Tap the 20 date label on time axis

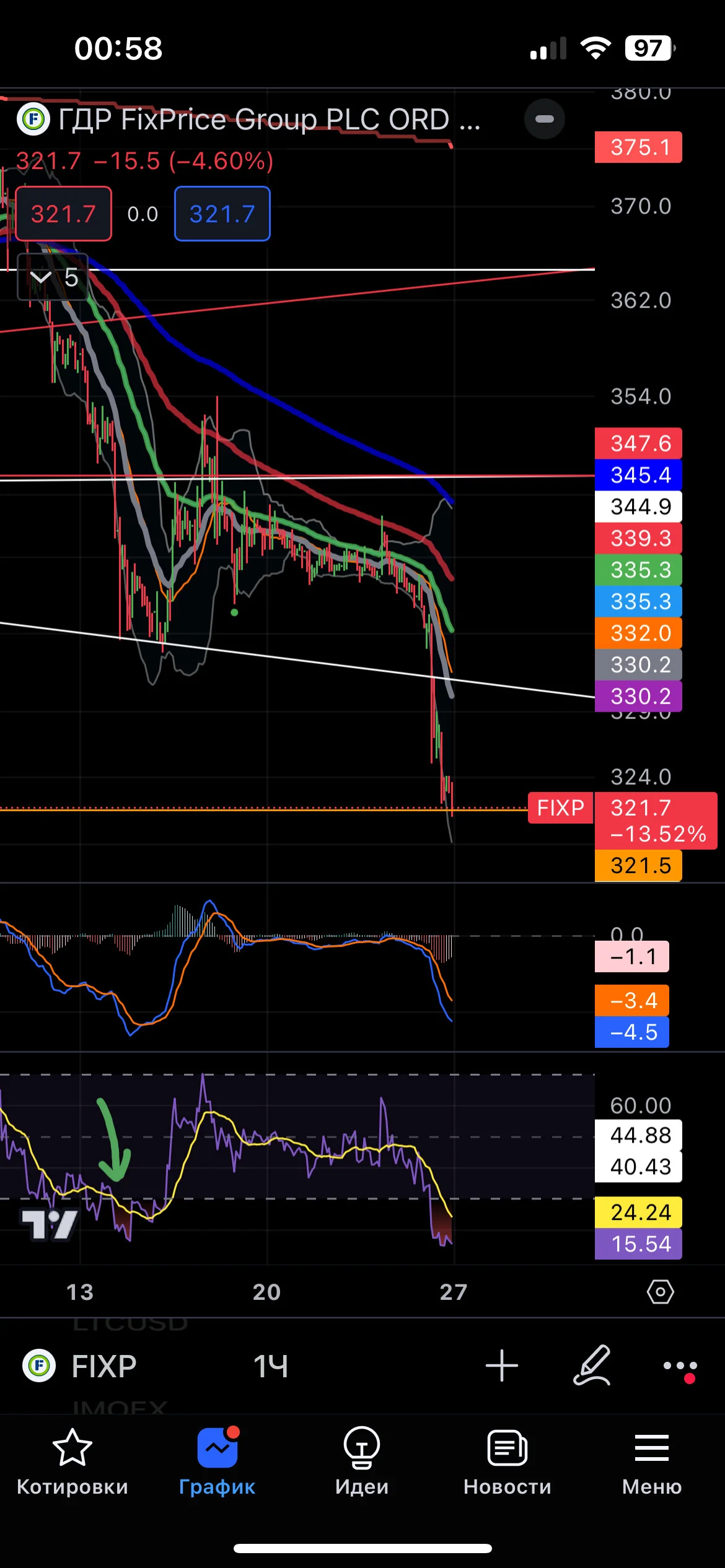tap(266, 1292)
